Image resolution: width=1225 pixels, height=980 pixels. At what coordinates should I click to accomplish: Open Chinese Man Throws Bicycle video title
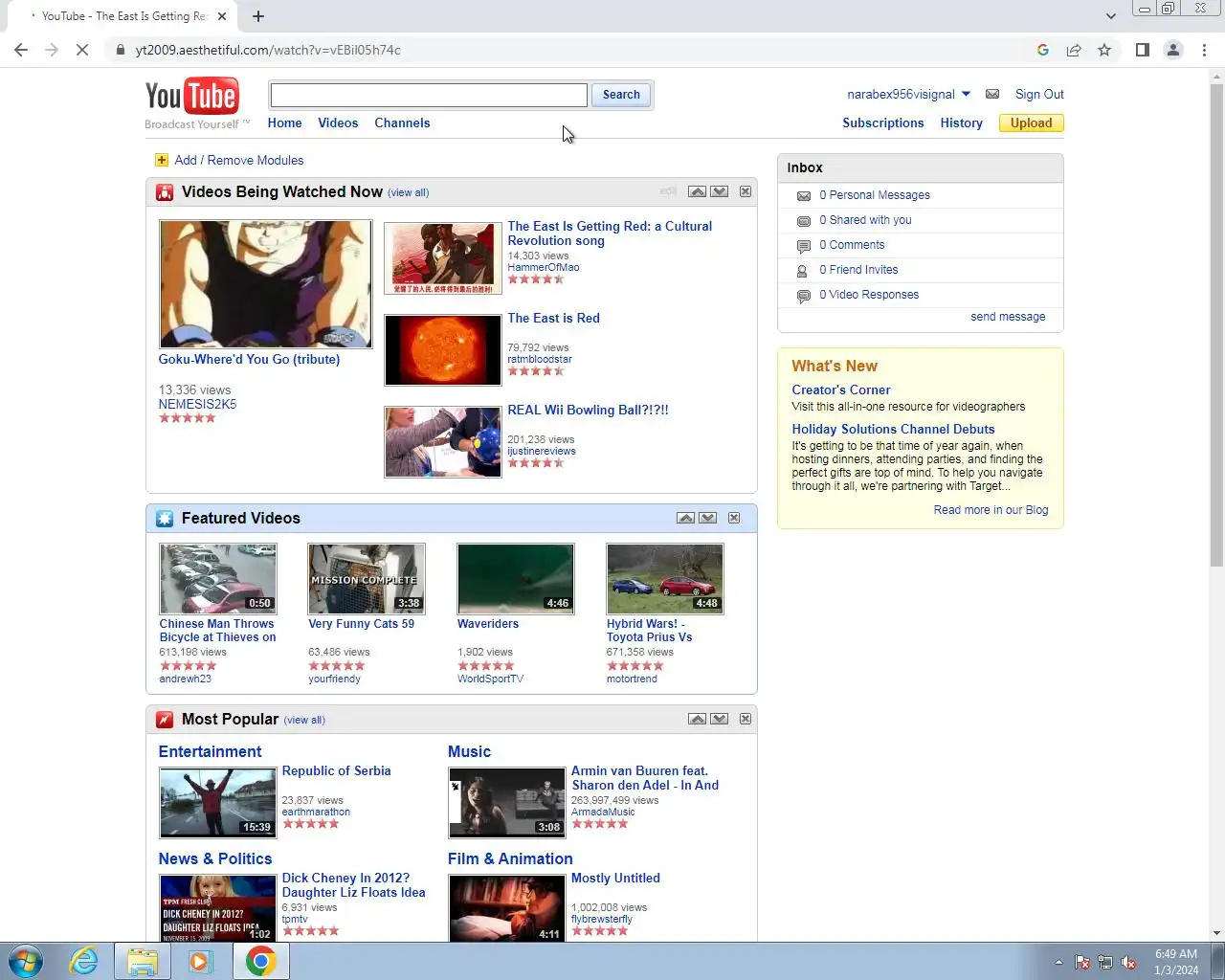pyautogui.click(x=217, y=630)
